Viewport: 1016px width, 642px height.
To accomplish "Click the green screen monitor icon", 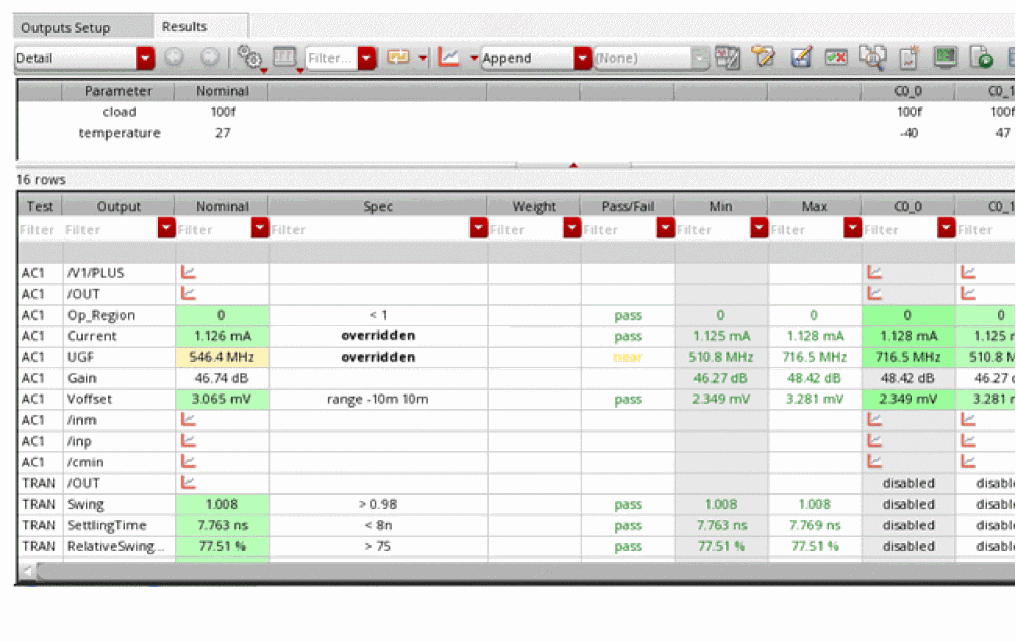I will click(945, 58).
